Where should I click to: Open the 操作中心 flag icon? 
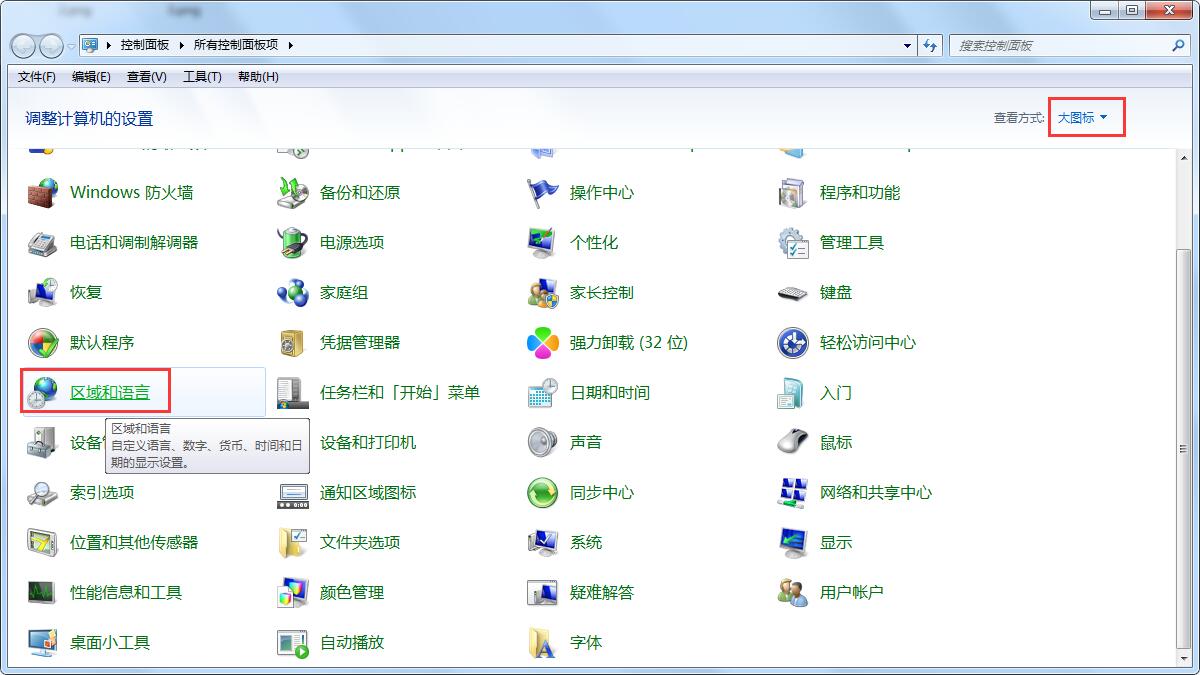(x=543, y=193)
